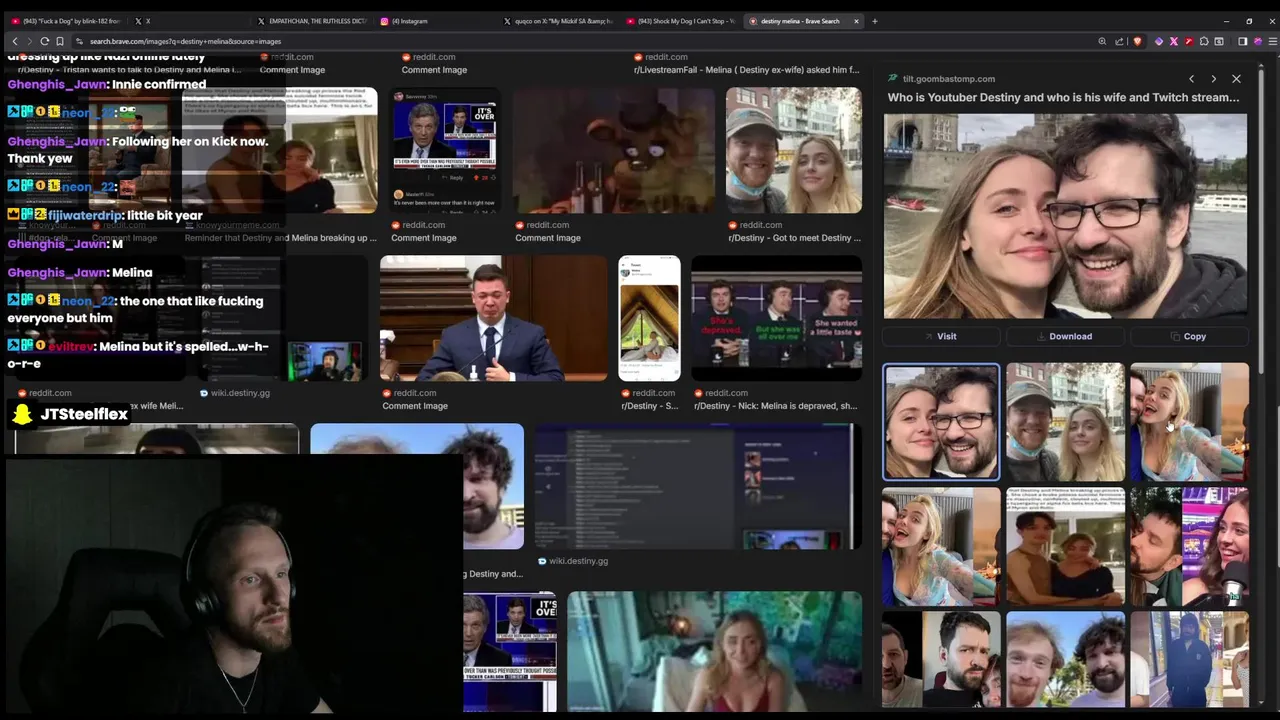1280x720 pixels.
Task: Open the red extension icon in the toolbar
Action: tap(1188, 41)
